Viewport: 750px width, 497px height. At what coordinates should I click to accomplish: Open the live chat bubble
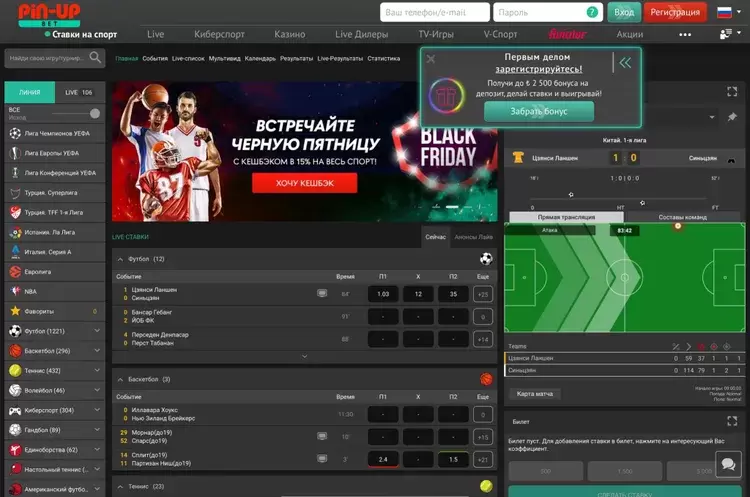pyautogui.click(x=728, y=464)
